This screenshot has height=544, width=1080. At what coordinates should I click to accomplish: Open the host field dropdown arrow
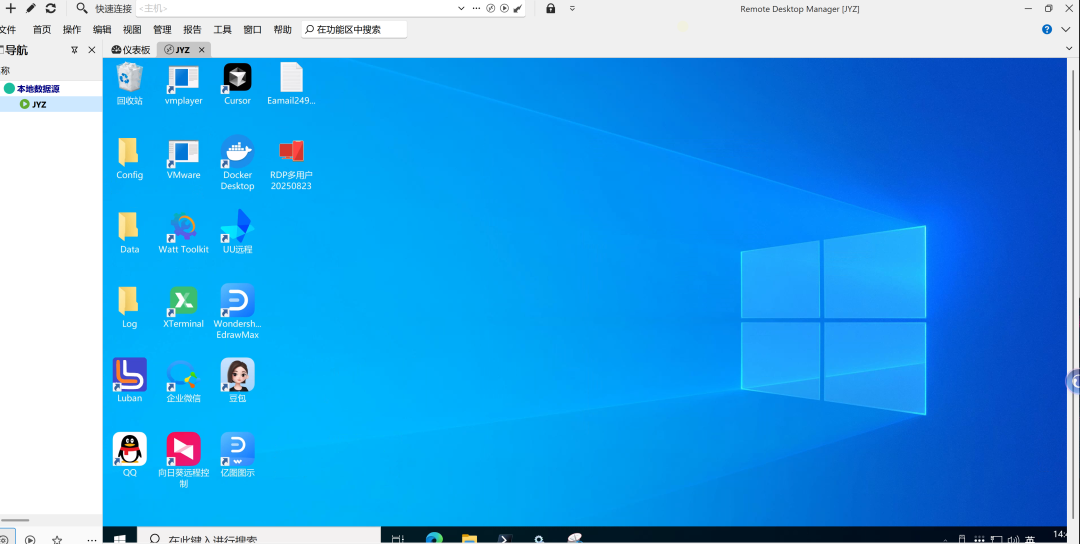coord(461,8)
